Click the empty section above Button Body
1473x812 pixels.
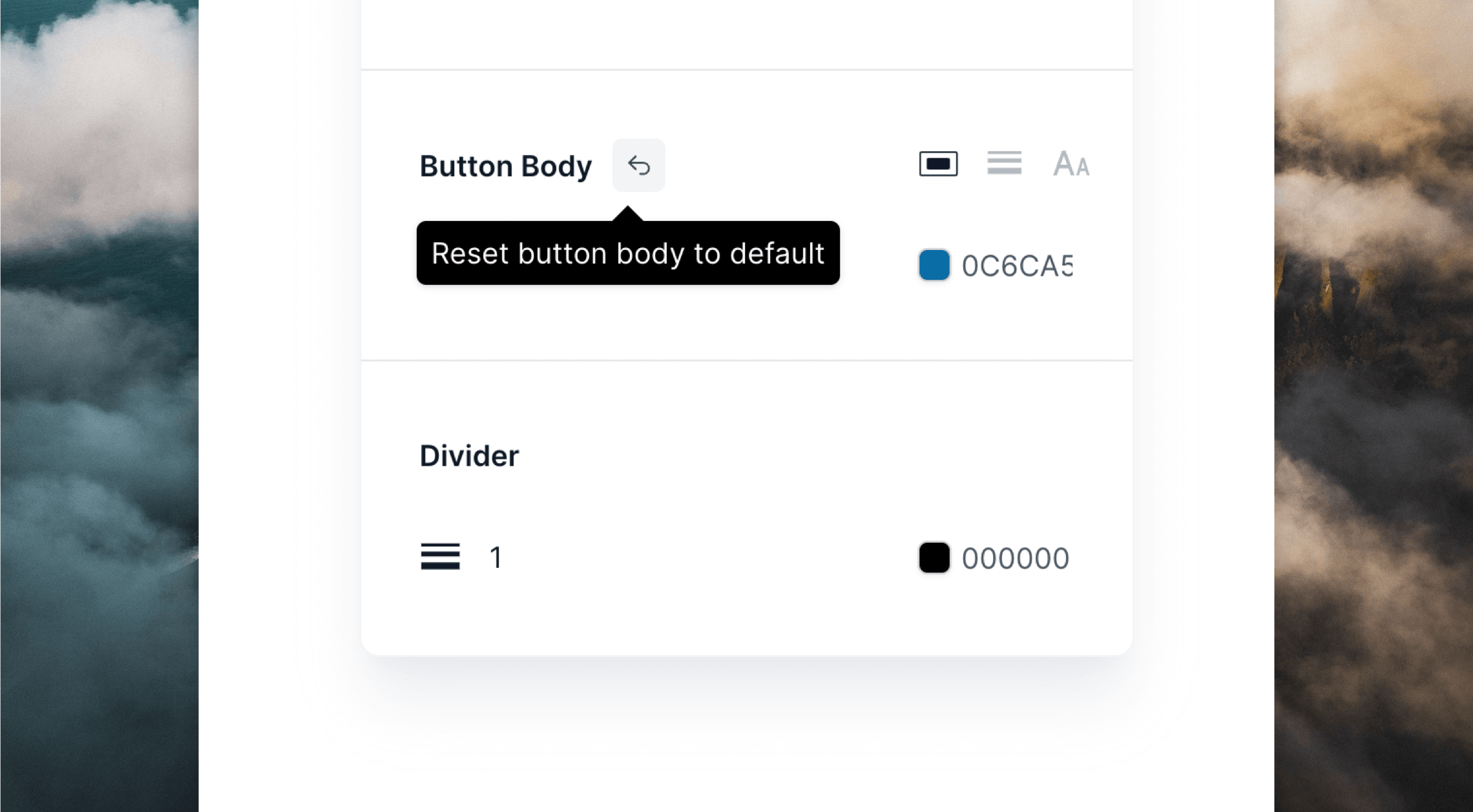pyautogui.click(x=747, y=34)
